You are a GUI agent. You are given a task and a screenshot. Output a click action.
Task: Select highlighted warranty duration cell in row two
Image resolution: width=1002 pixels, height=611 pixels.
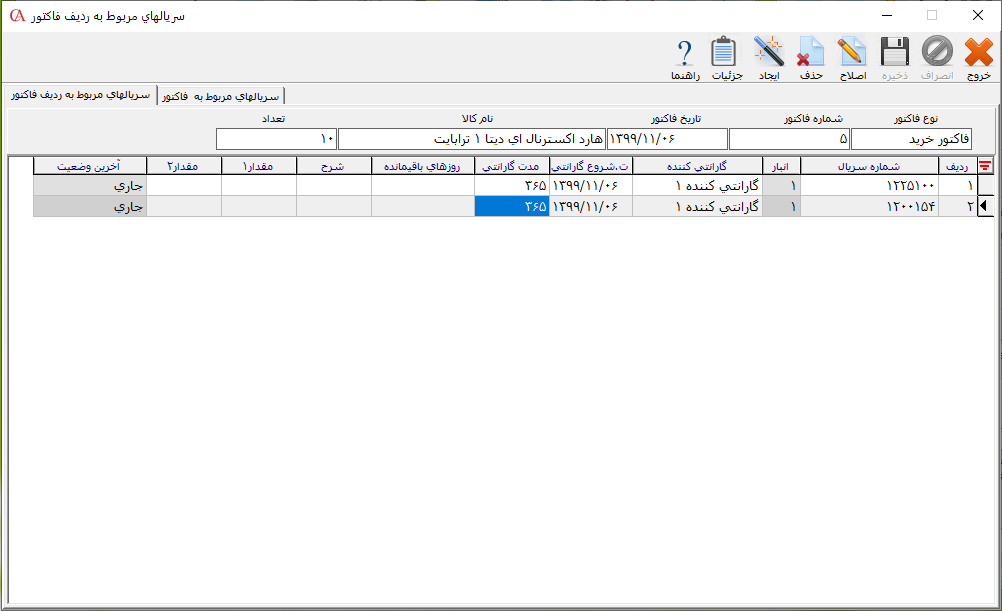[511, 206]
